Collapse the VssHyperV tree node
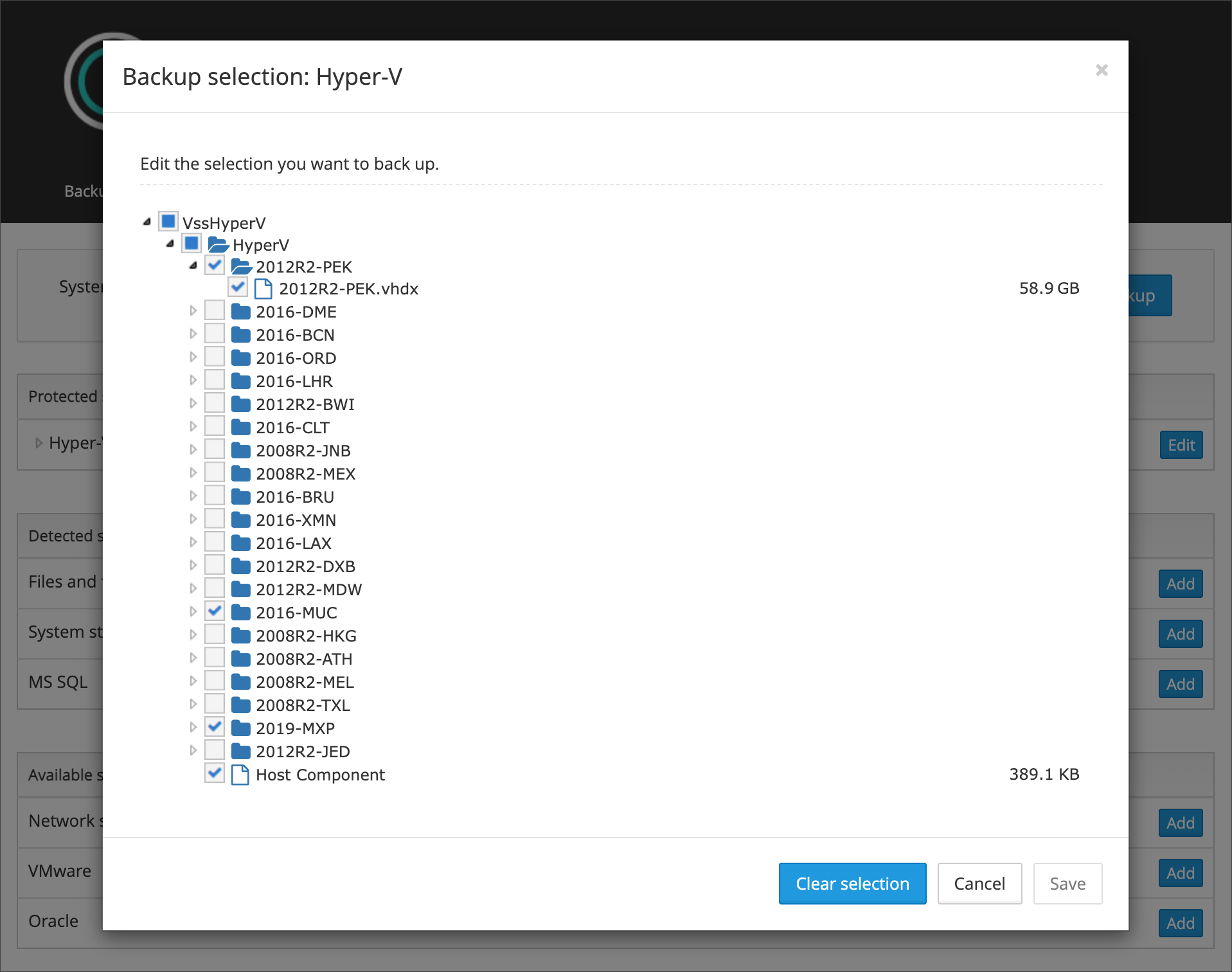The height and width of the screenshot is (972, 1232). tap(147, 222)
